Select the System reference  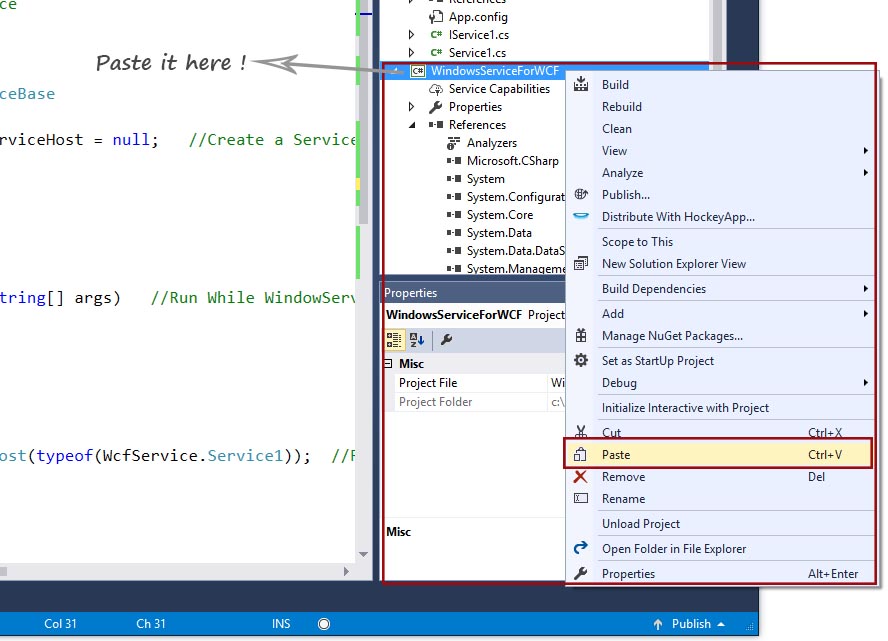[485, 179]
